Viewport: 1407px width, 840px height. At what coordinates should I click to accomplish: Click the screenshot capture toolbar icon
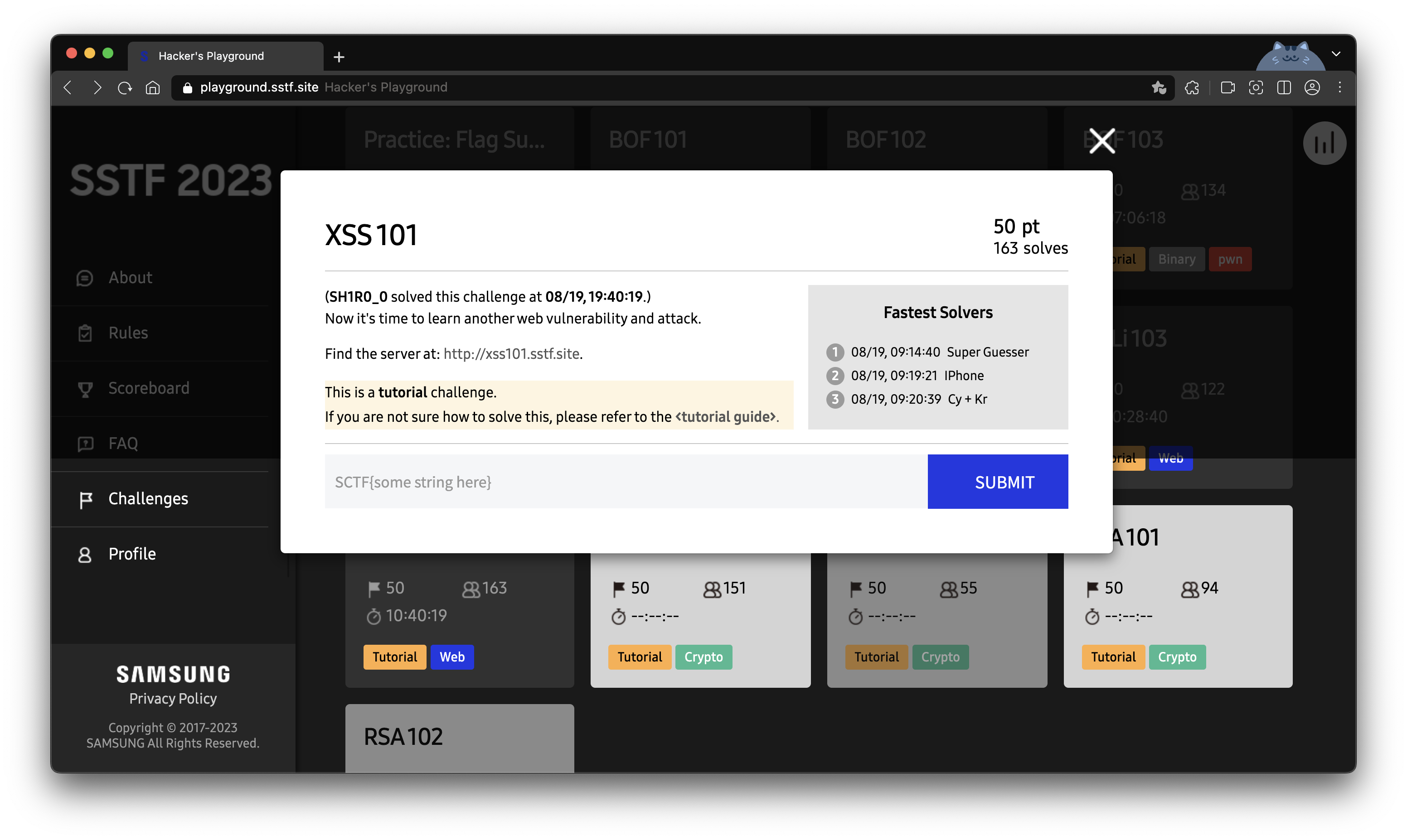tap(1255, 88)
